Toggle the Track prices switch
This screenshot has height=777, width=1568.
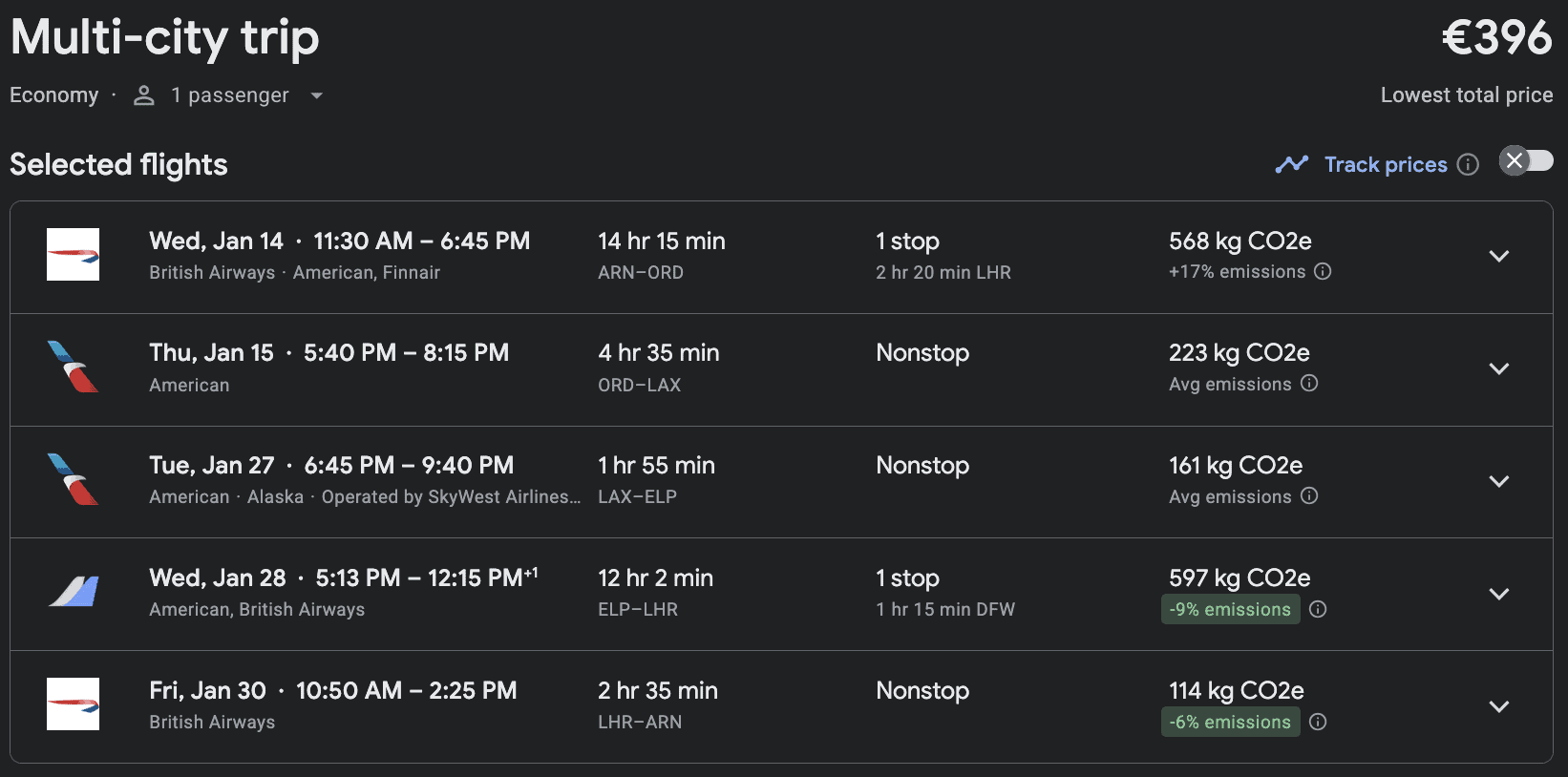1526,160
